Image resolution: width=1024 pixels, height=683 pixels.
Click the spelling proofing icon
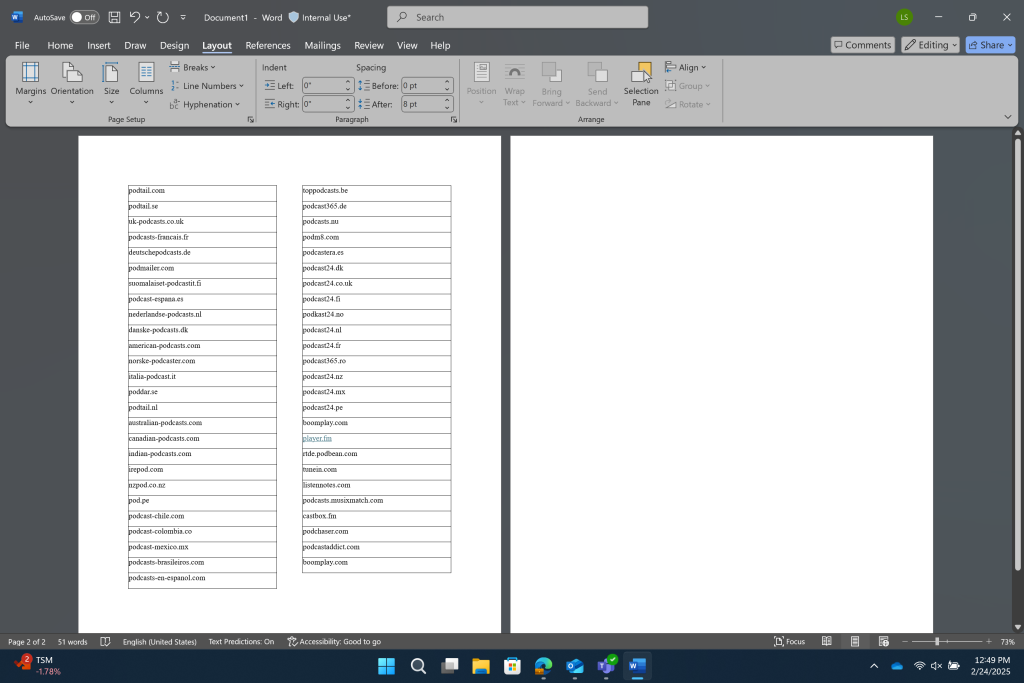(105, 642)
